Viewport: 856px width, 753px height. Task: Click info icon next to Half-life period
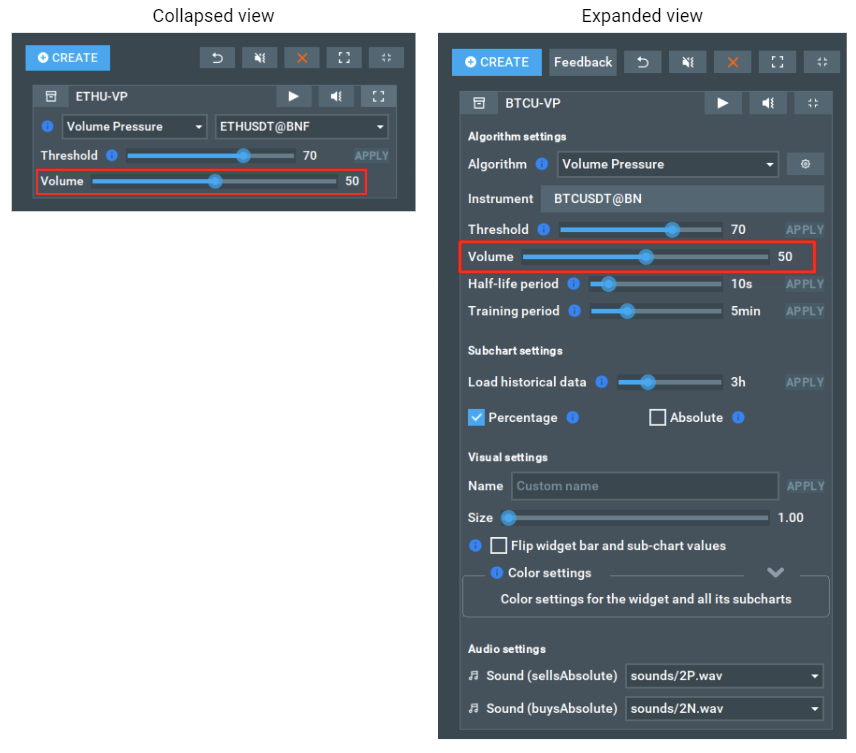574,284
